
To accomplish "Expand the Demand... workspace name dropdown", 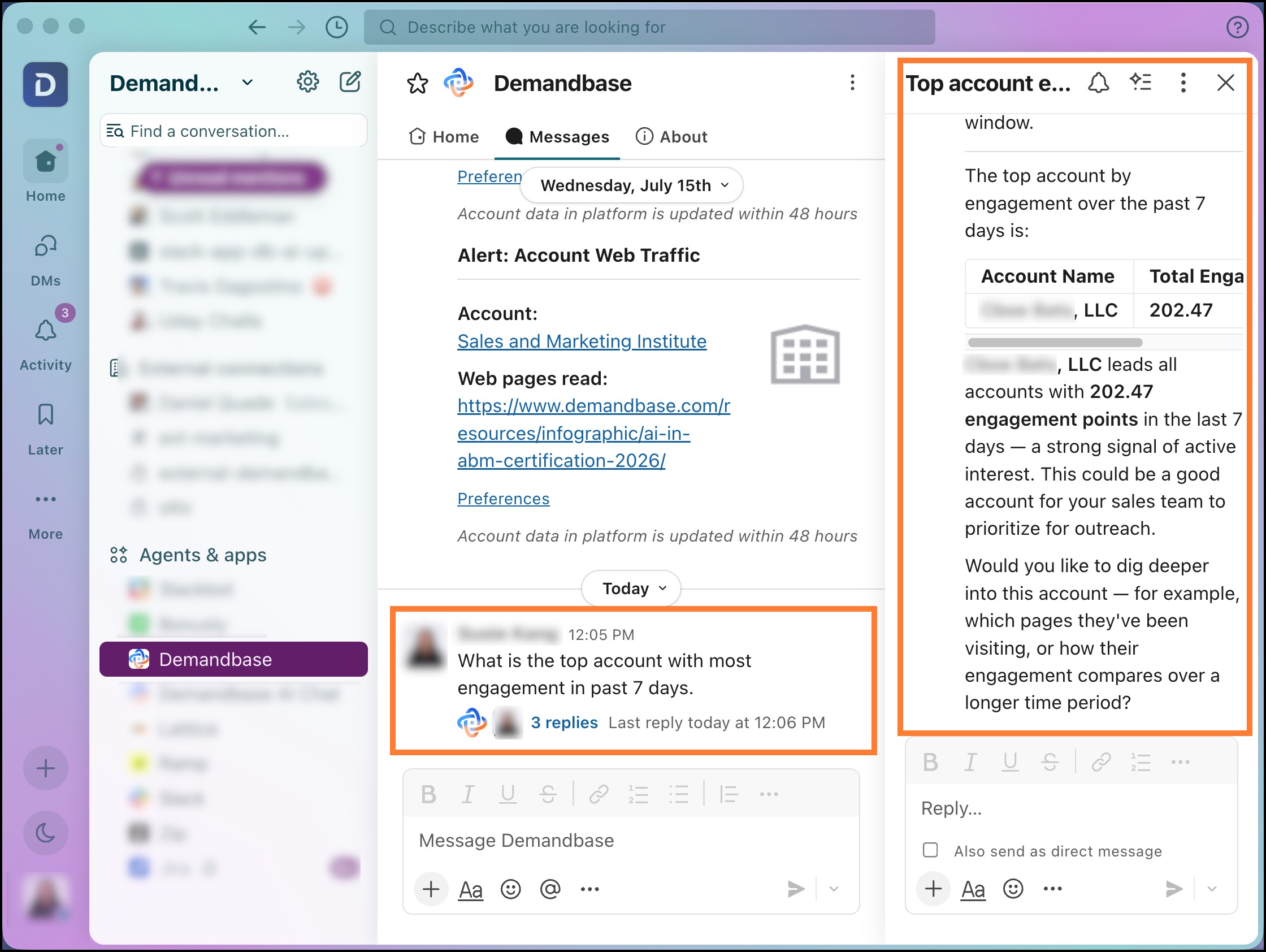I will tap(247, 83).
